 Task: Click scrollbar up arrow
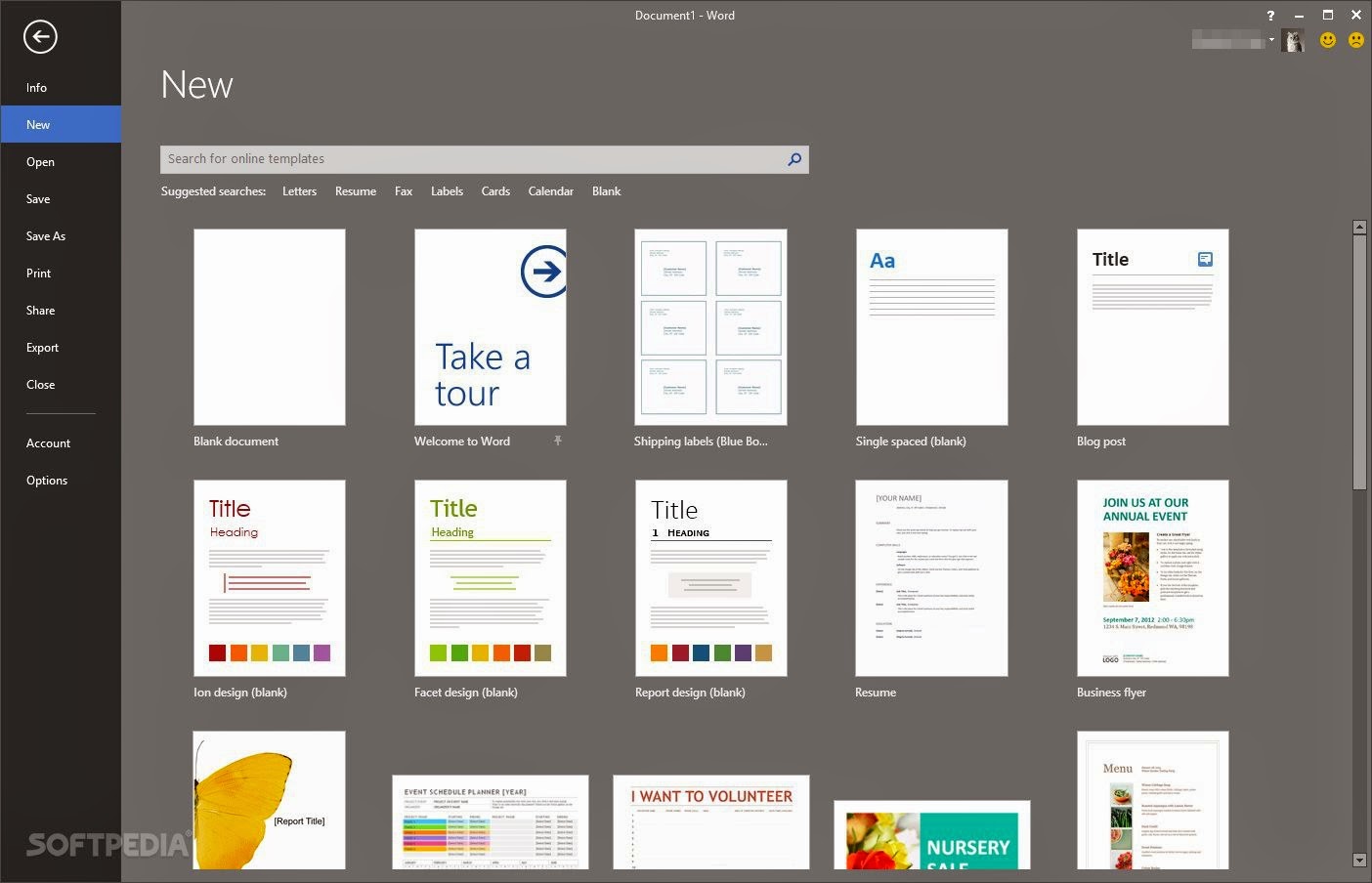coord(1359,228)
